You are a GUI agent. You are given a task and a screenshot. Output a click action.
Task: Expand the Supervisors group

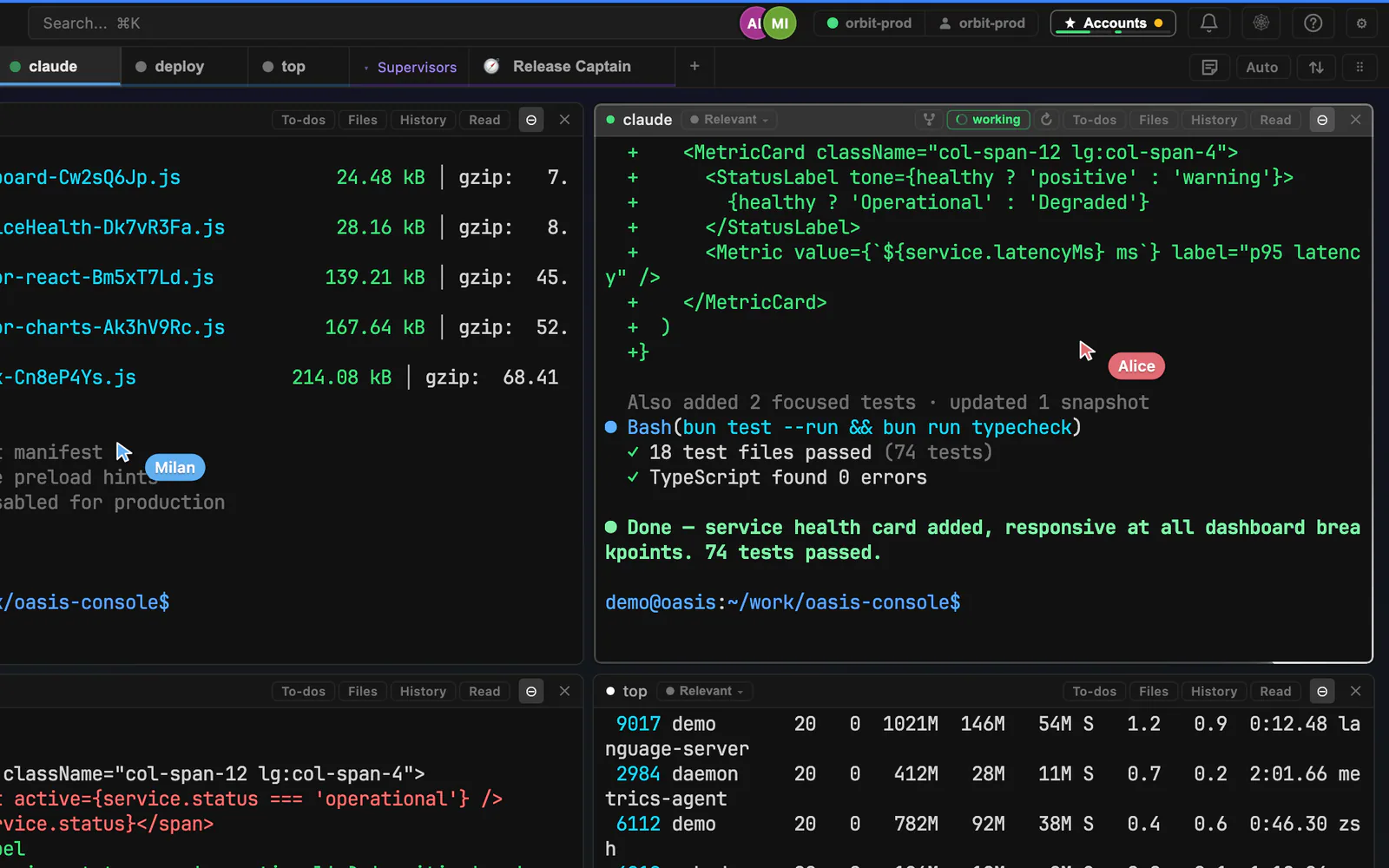coord(410,67)
